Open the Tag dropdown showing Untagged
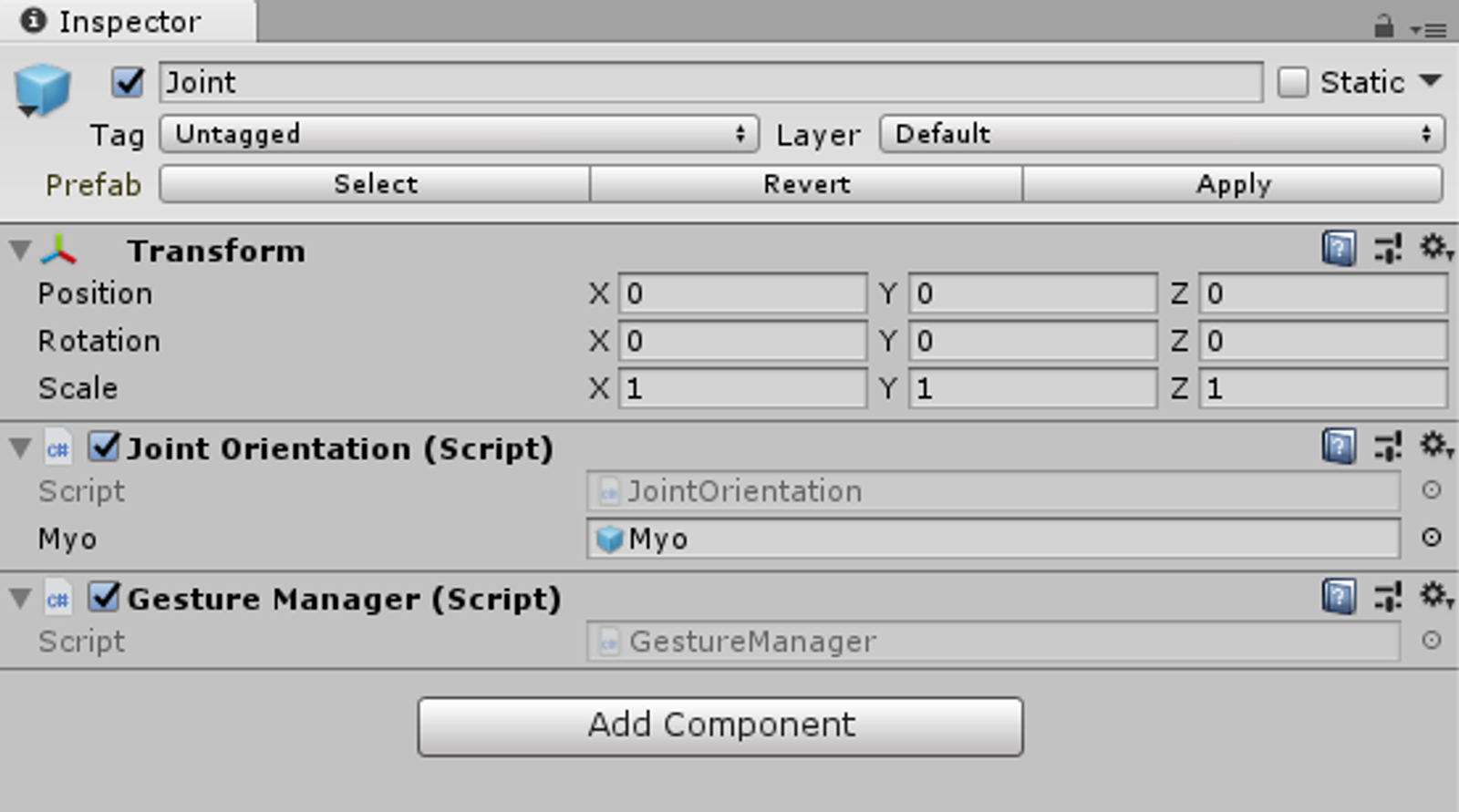This screenshot has width=1459, height=812. pyautogui.click(x=459, y=134)
